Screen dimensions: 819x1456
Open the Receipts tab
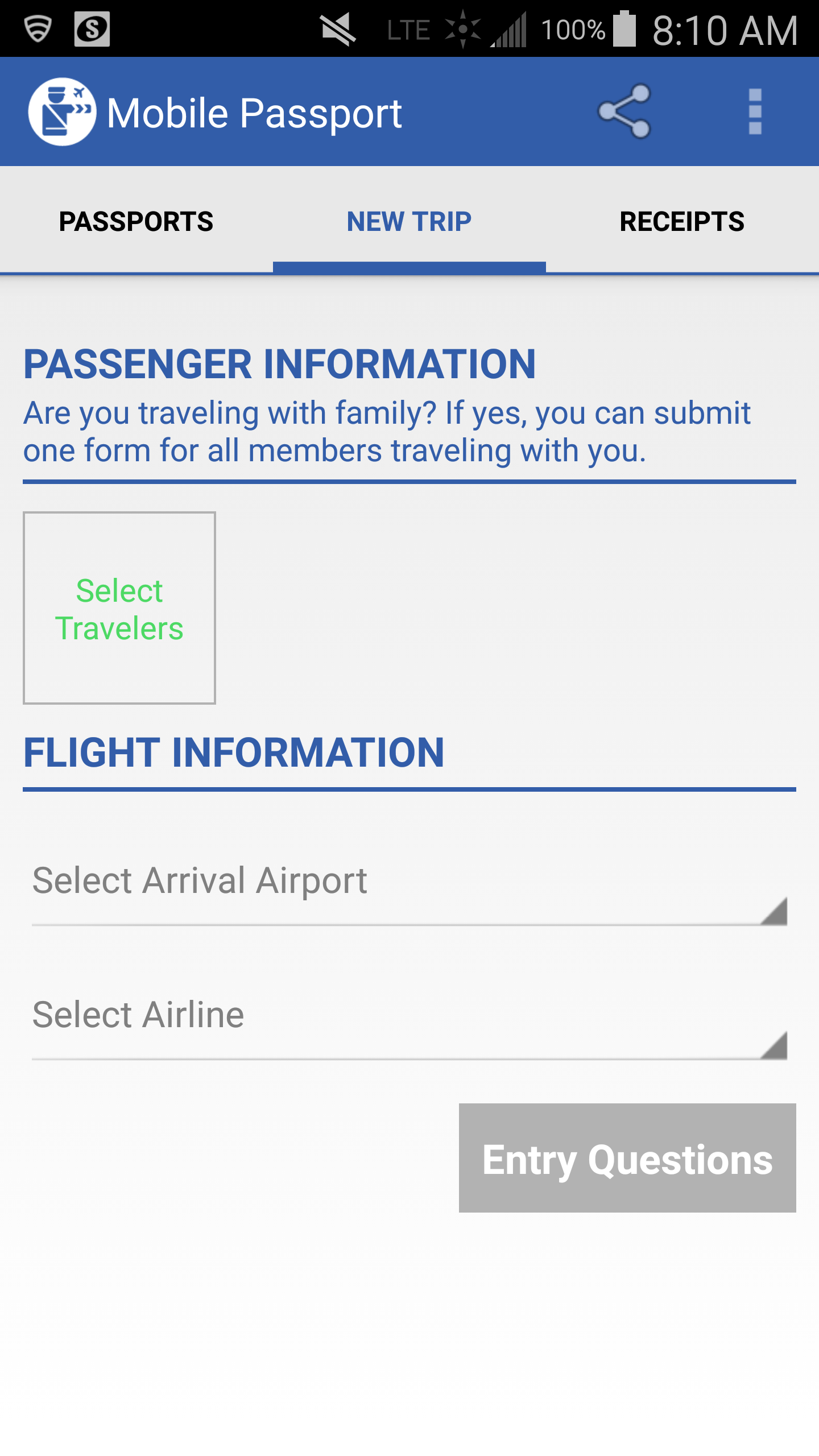[682, 221]
